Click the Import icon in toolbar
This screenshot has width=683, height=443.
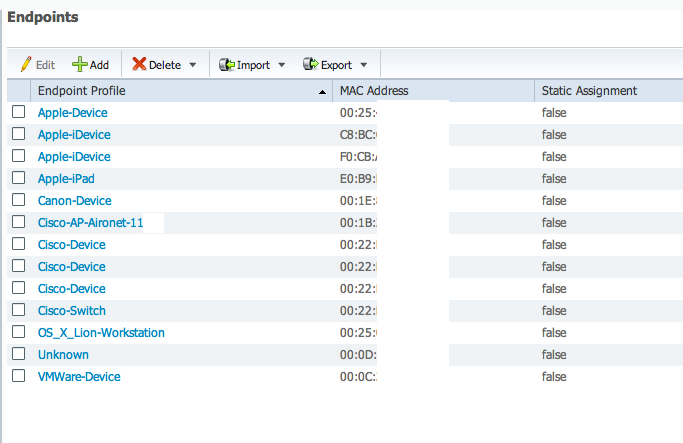pyautogui.click(x=227, y=64)
